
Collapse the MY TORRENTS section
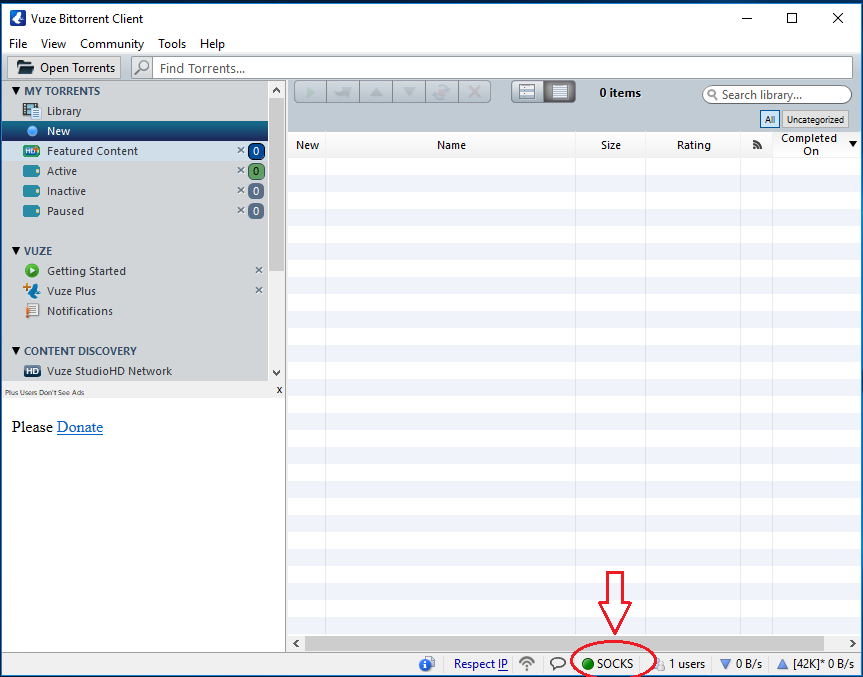(16, 91)
